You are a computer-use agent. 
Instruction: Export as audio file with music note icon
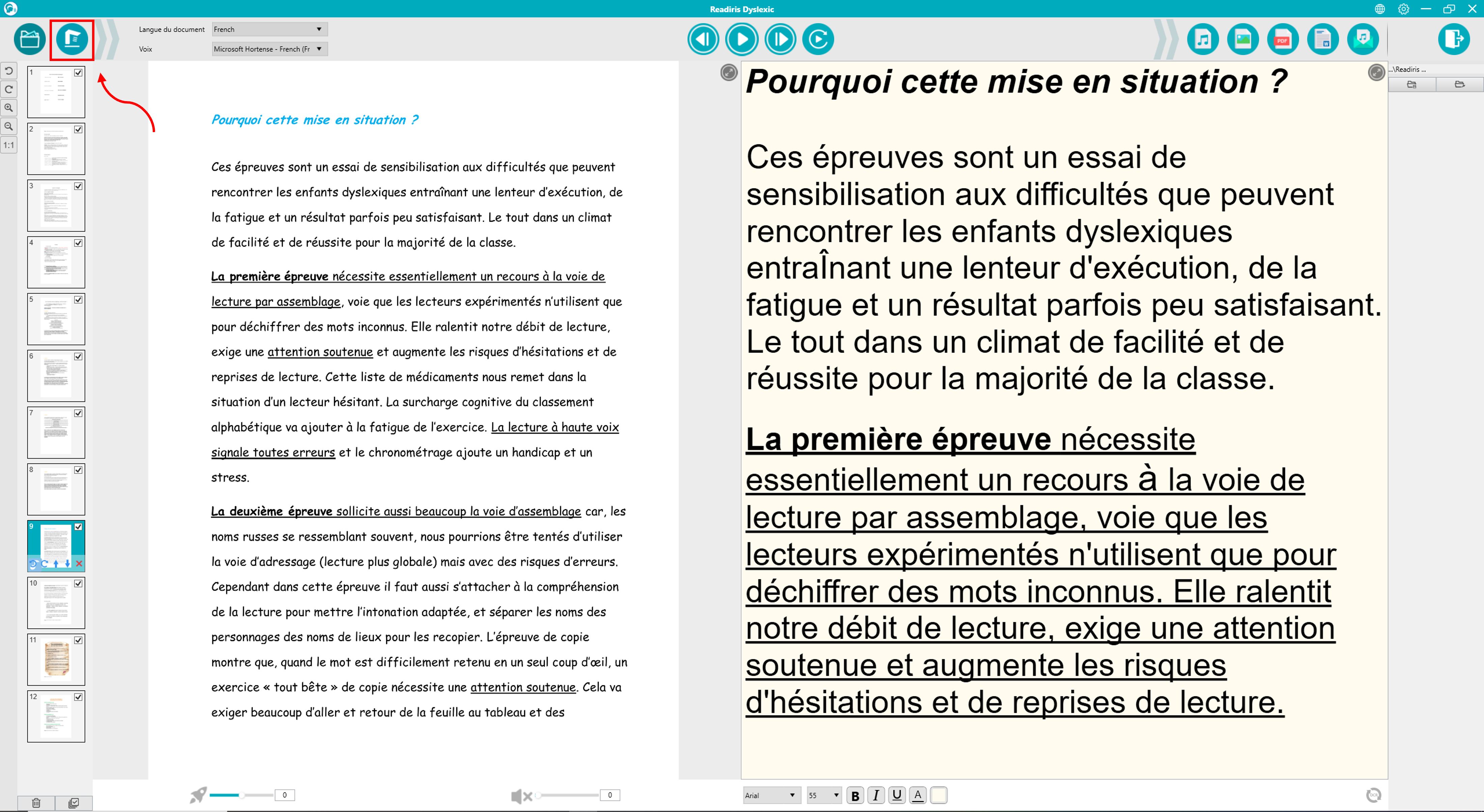point(1203,39)
